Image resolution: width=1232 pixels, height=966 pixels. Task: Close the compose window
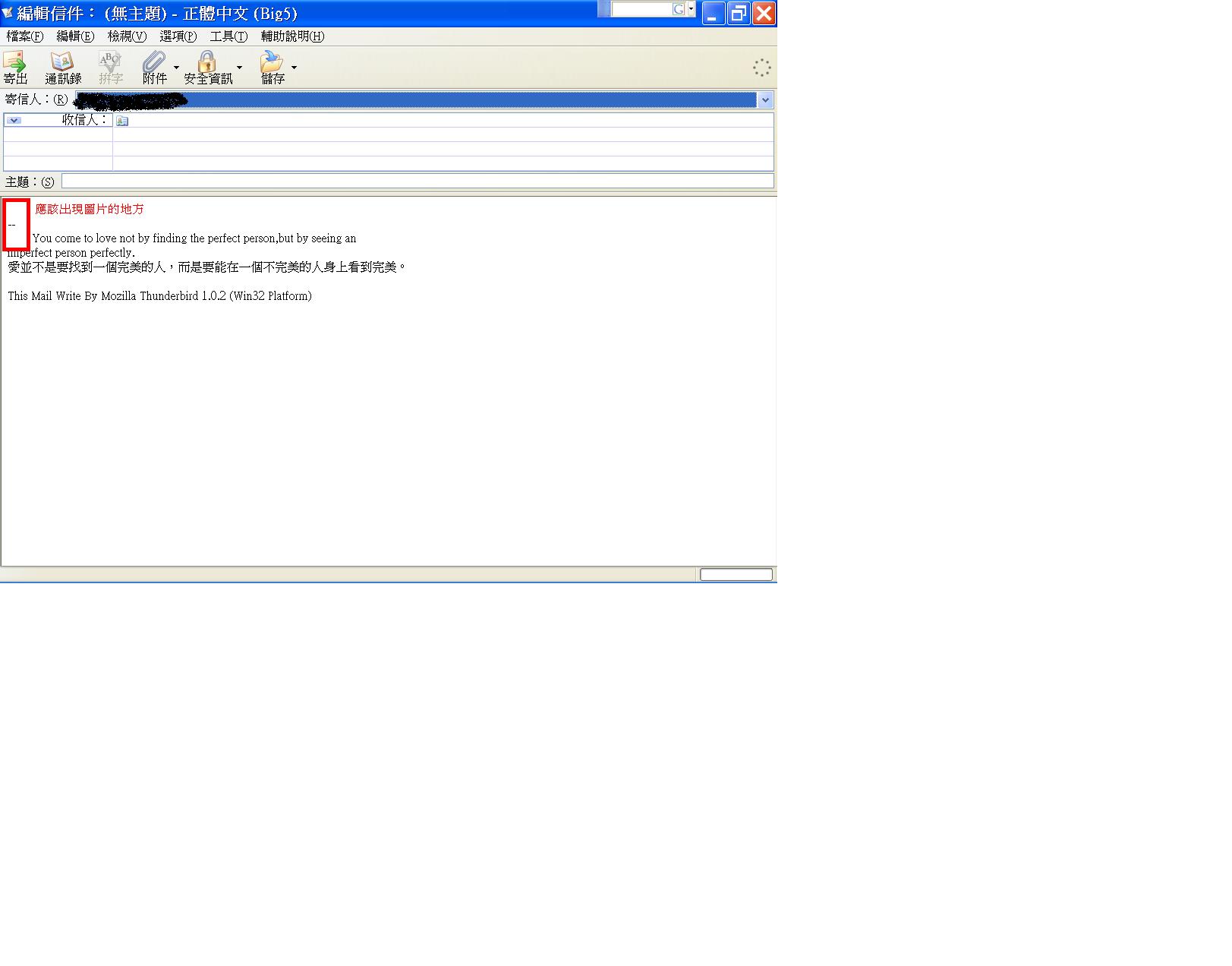764,14
